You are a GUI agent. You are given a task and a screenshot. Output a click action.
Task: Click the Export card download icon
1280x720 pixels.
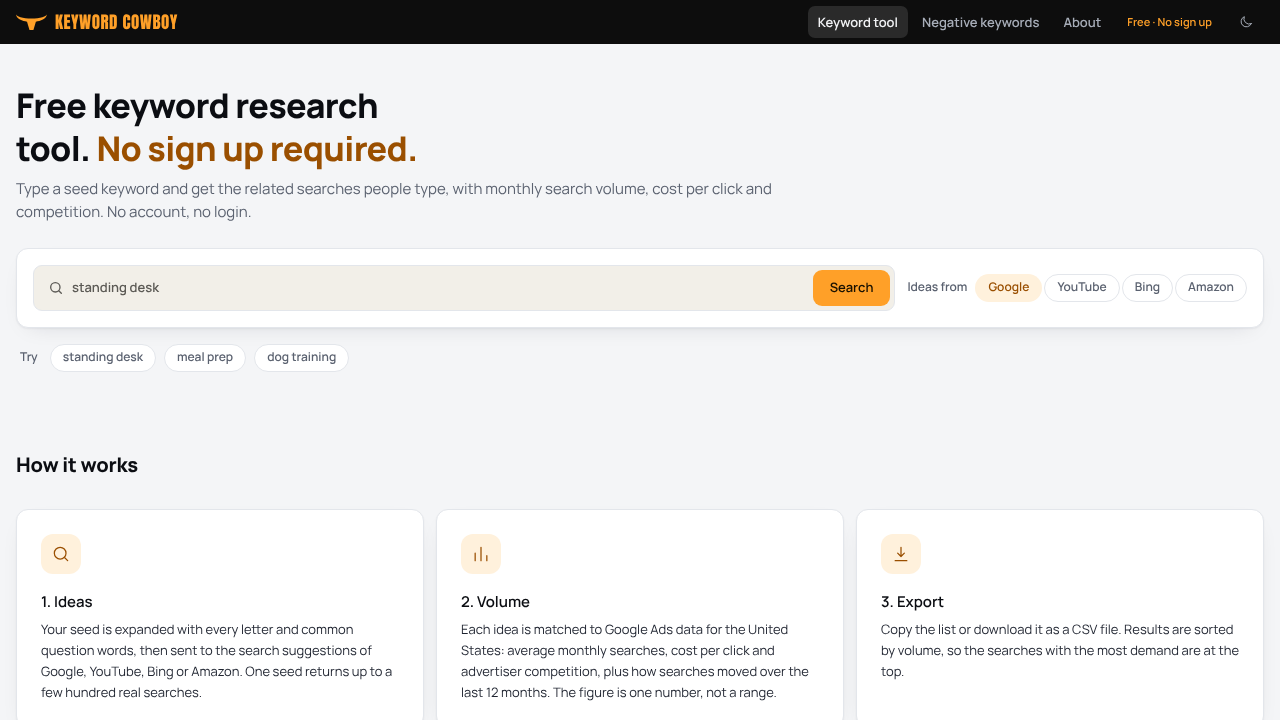tap(901, 554)
